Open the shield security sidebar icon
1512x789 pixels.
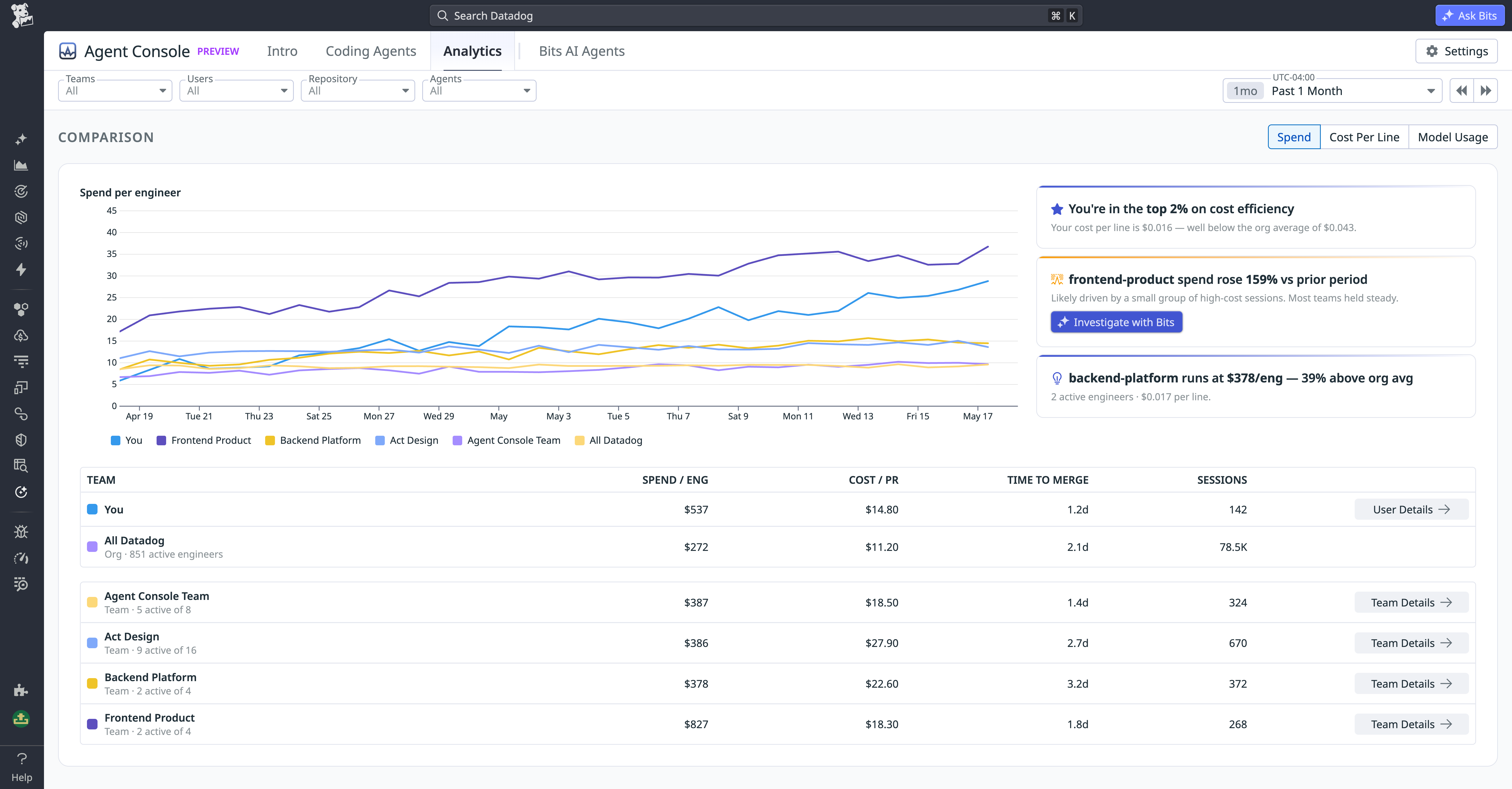pos(21,440)
